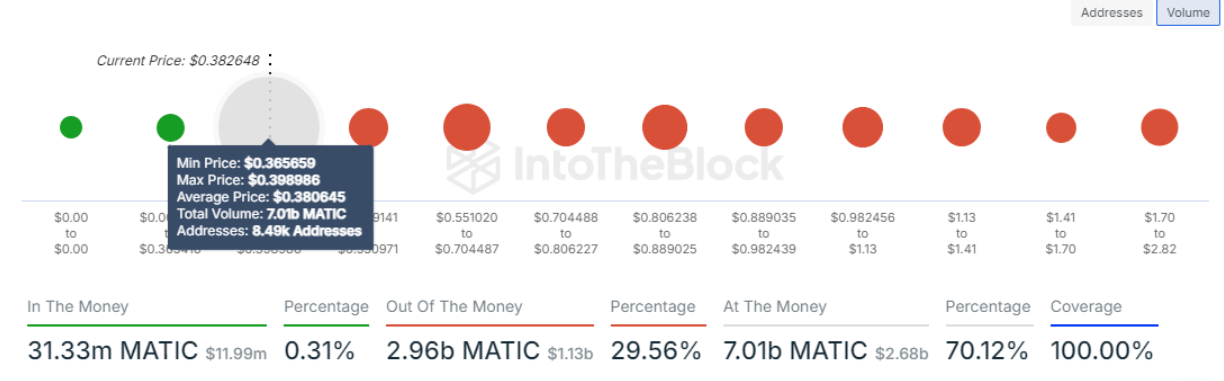Click red bubble for $1.13 to $1.41
This screenshot has height=381, width=1224.
[962, 128]
